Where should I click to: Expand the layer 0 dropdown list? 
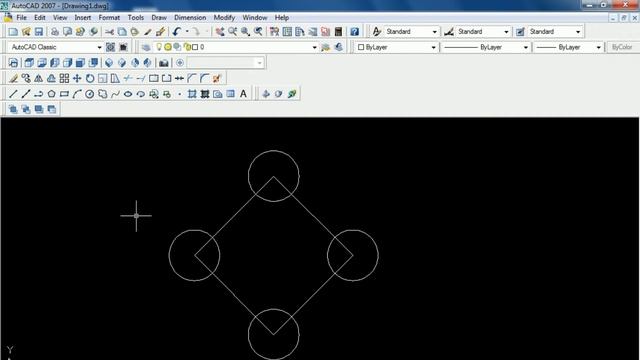pyautogui.click(x=314, y=47)
